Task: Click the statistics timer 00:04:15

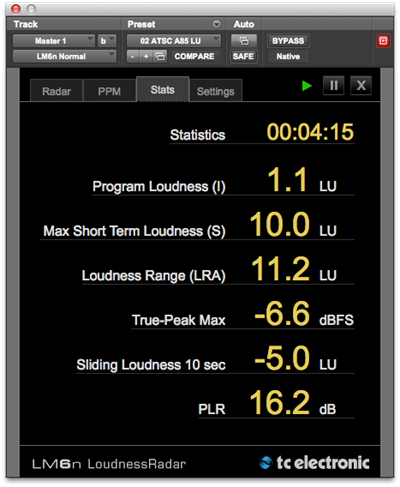Action: pyautogui.click(x=310, y=132)
